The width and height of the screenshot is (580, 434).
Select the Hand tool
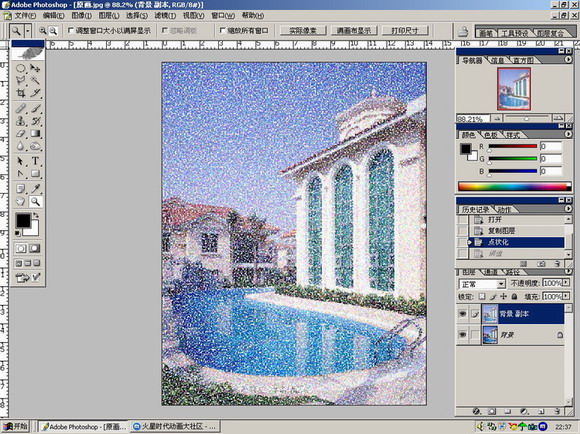pos(21,202)
